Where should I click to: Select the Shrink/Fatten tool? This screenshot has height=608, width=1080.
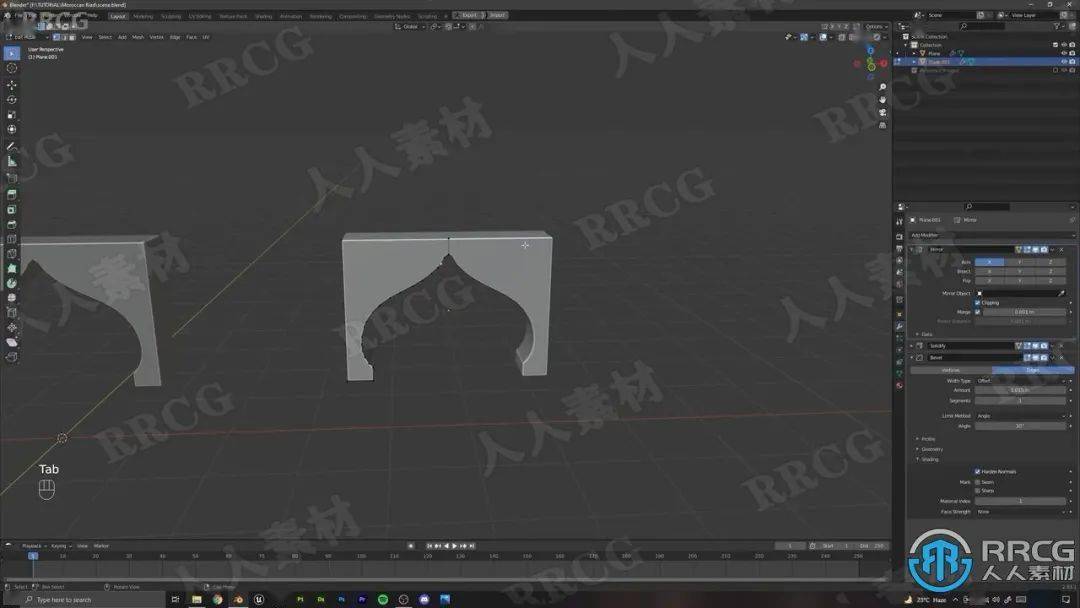coord(12,328)
